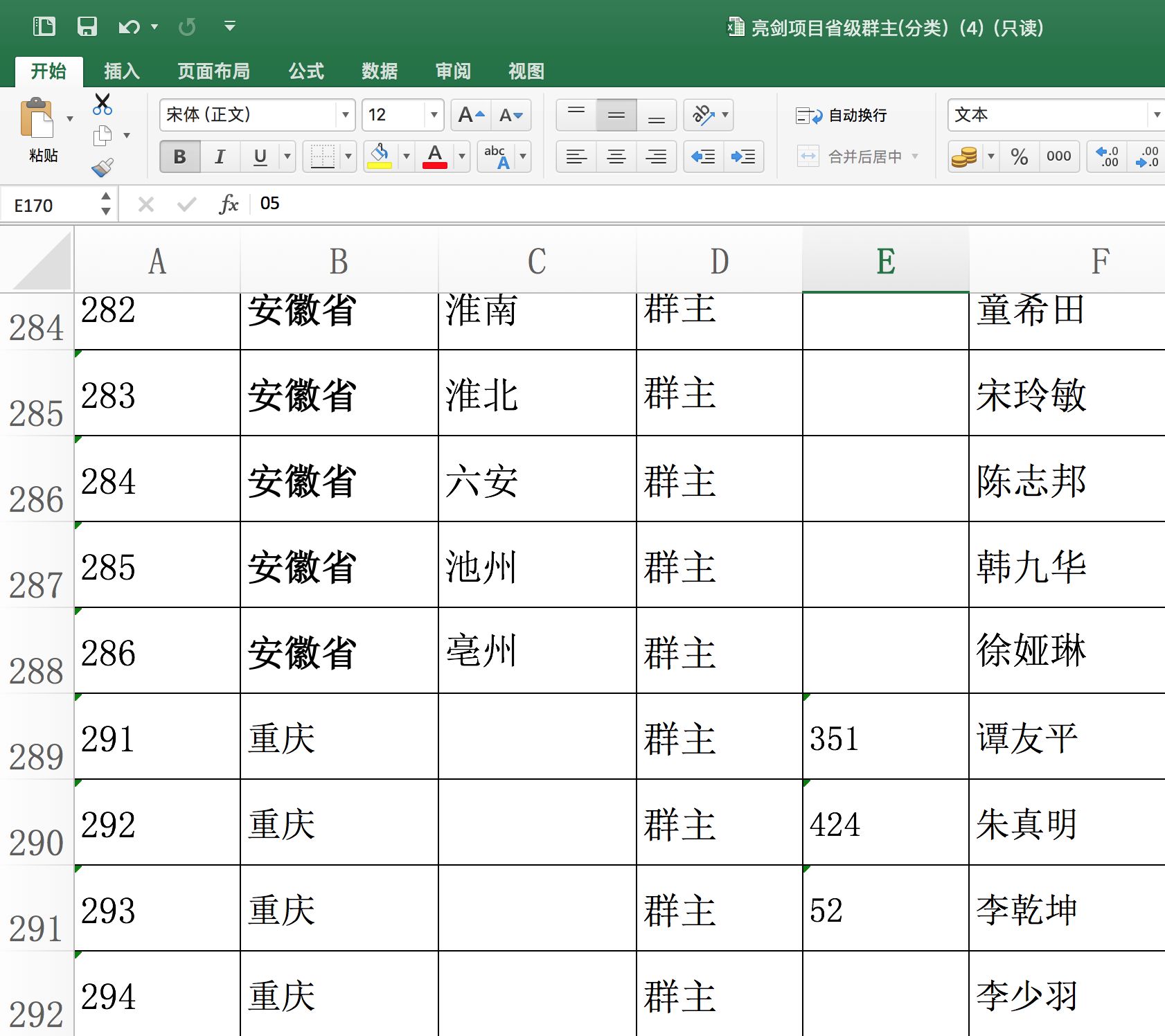Open the 文本 number format dropdown
The width and height of the screenshot is (1165, 1036).
[x=1156, y=115]
